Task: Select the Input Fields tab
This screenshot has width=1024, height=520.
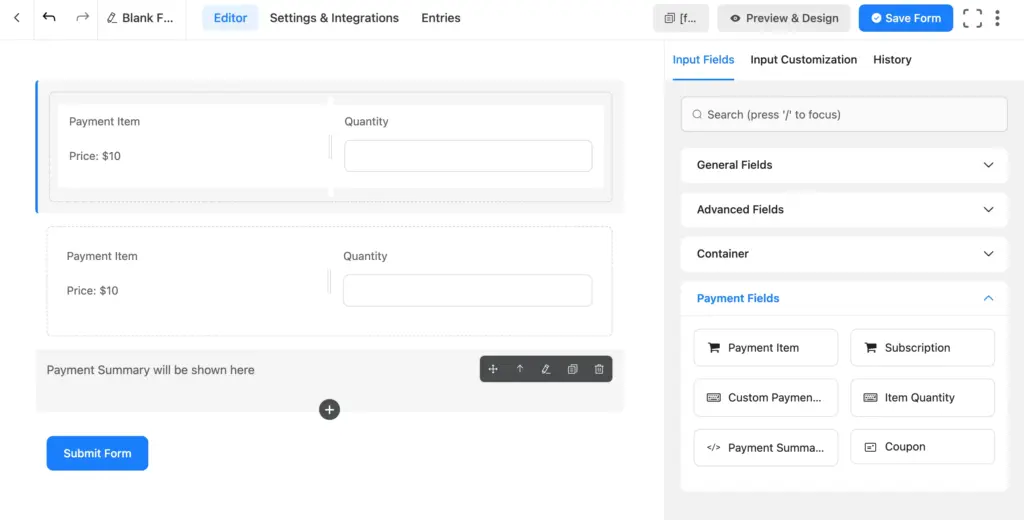Action: tap(703, 59)
